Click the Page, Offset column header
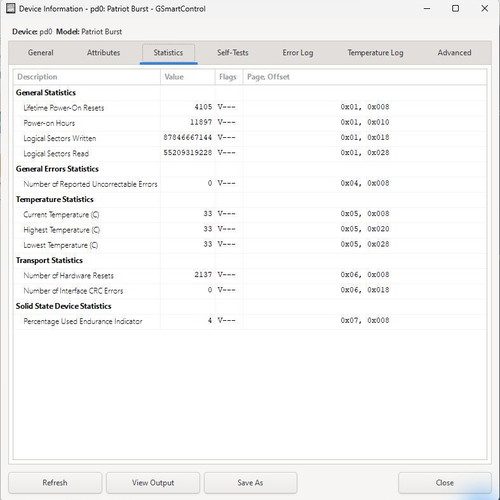The image size is (500, 500). pyautogui.click(x=365, y=77)
